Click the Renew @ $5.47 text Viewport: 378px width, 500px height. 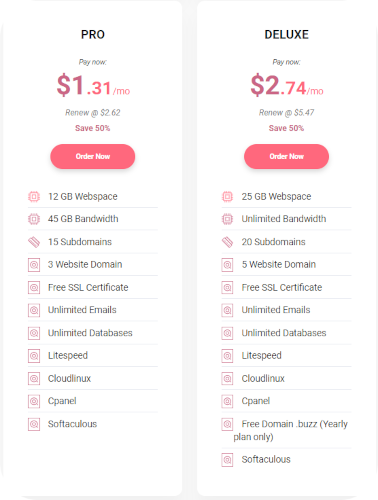(286, 113)
